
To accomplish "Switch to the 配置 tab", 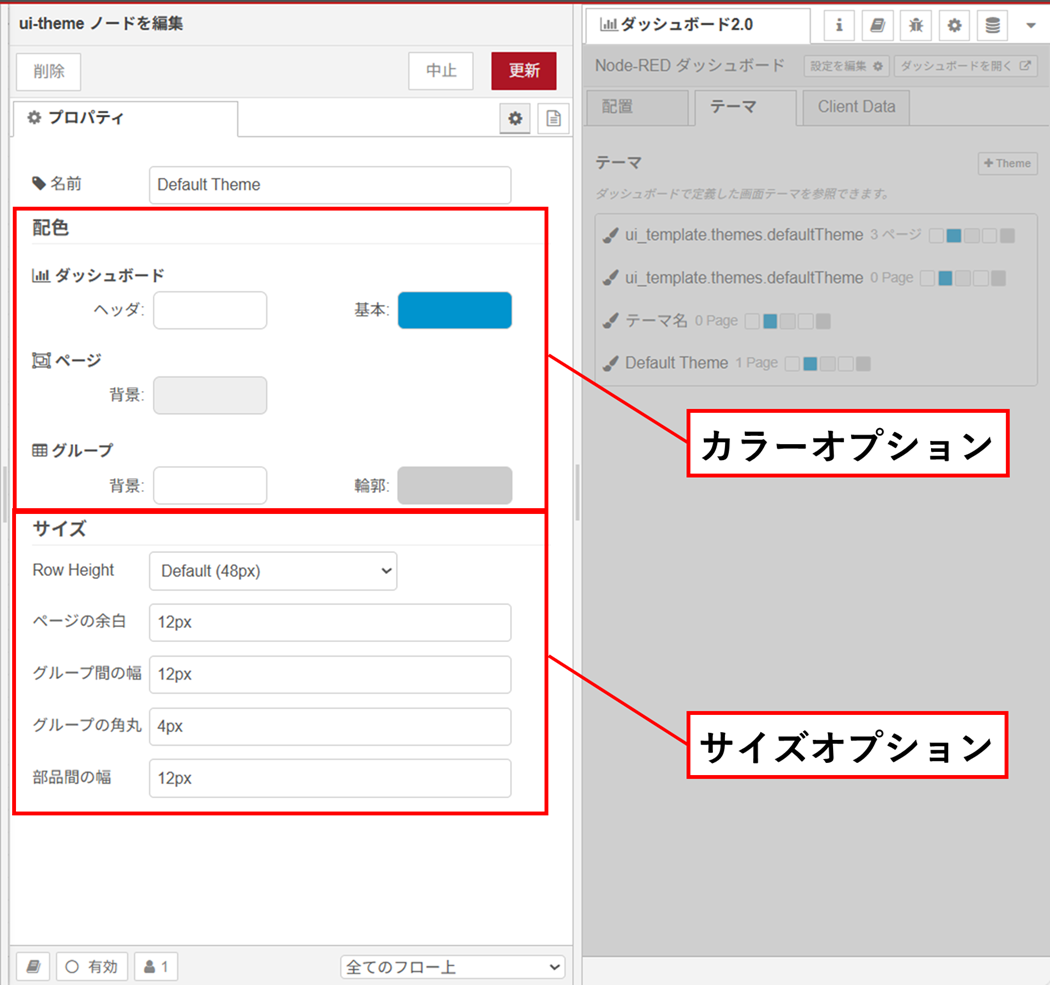I will [636, 107].
